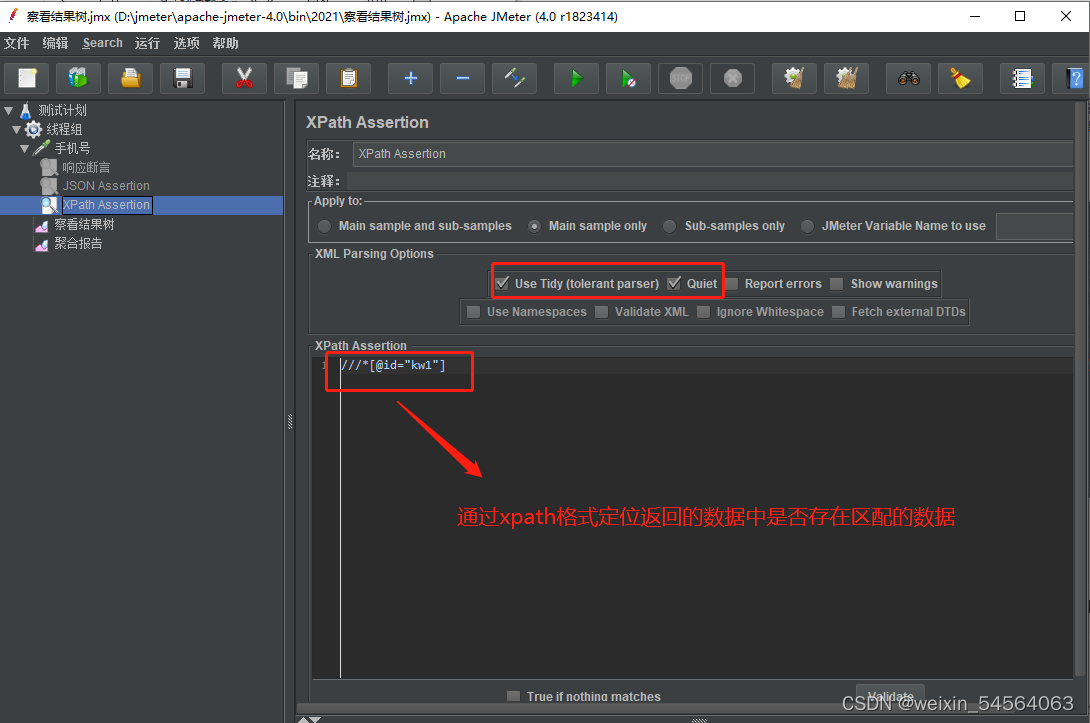Screen dimensions: 1090x723
Task: Open the function helper list icon
Action: (1023, 78)
